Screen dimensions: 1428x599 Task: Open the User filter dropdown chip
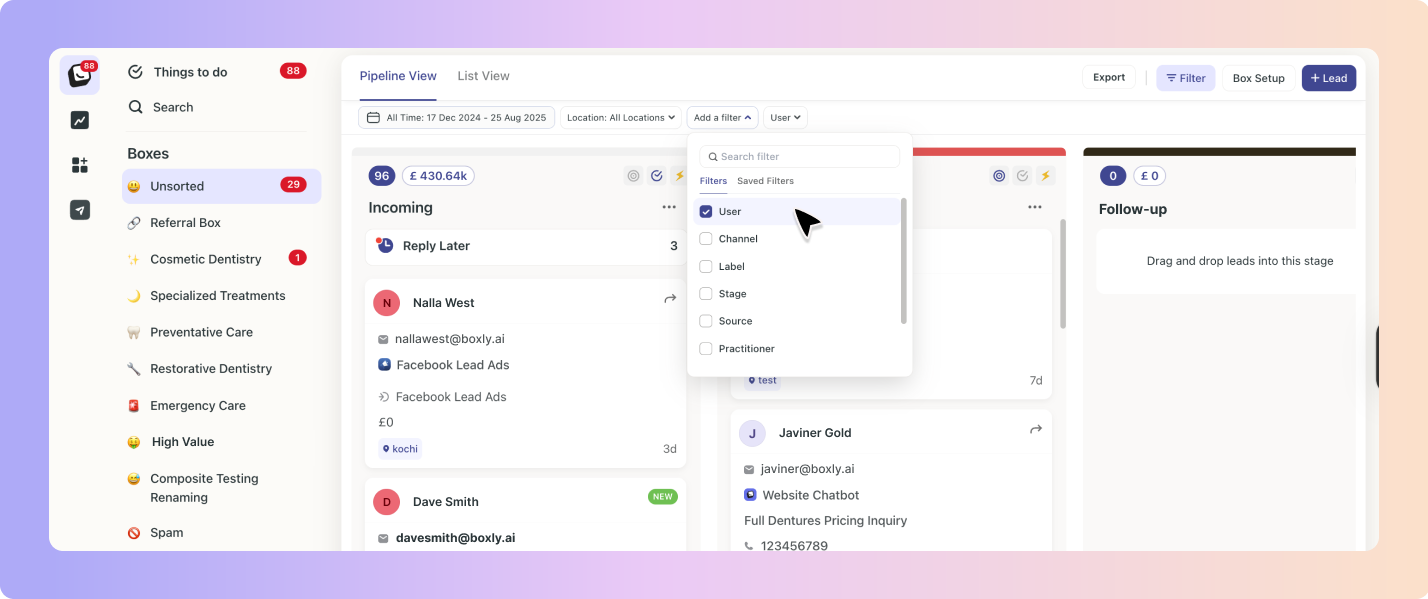[785, 118]
